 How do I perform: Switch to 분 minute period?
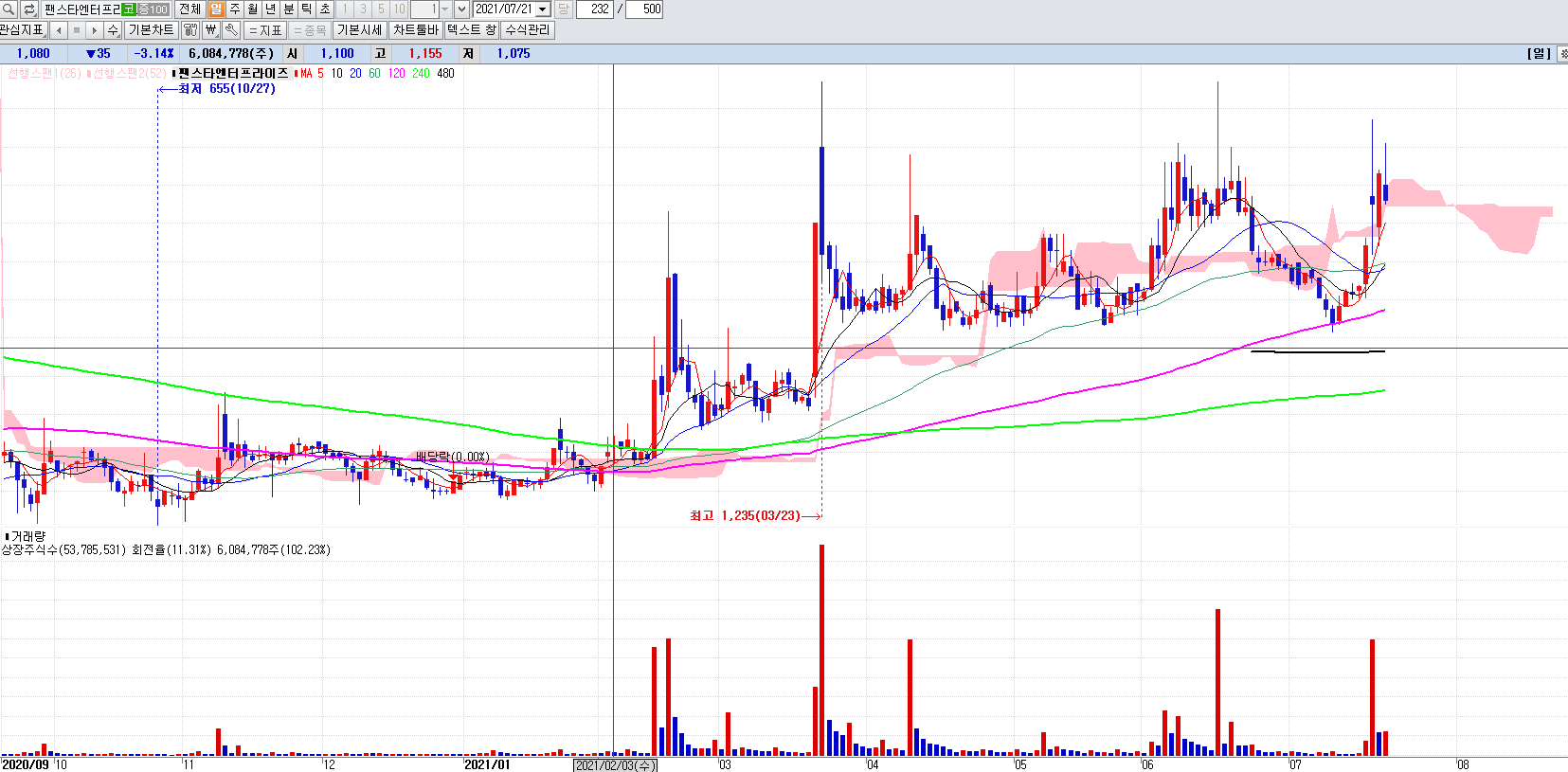click(289, 9)
